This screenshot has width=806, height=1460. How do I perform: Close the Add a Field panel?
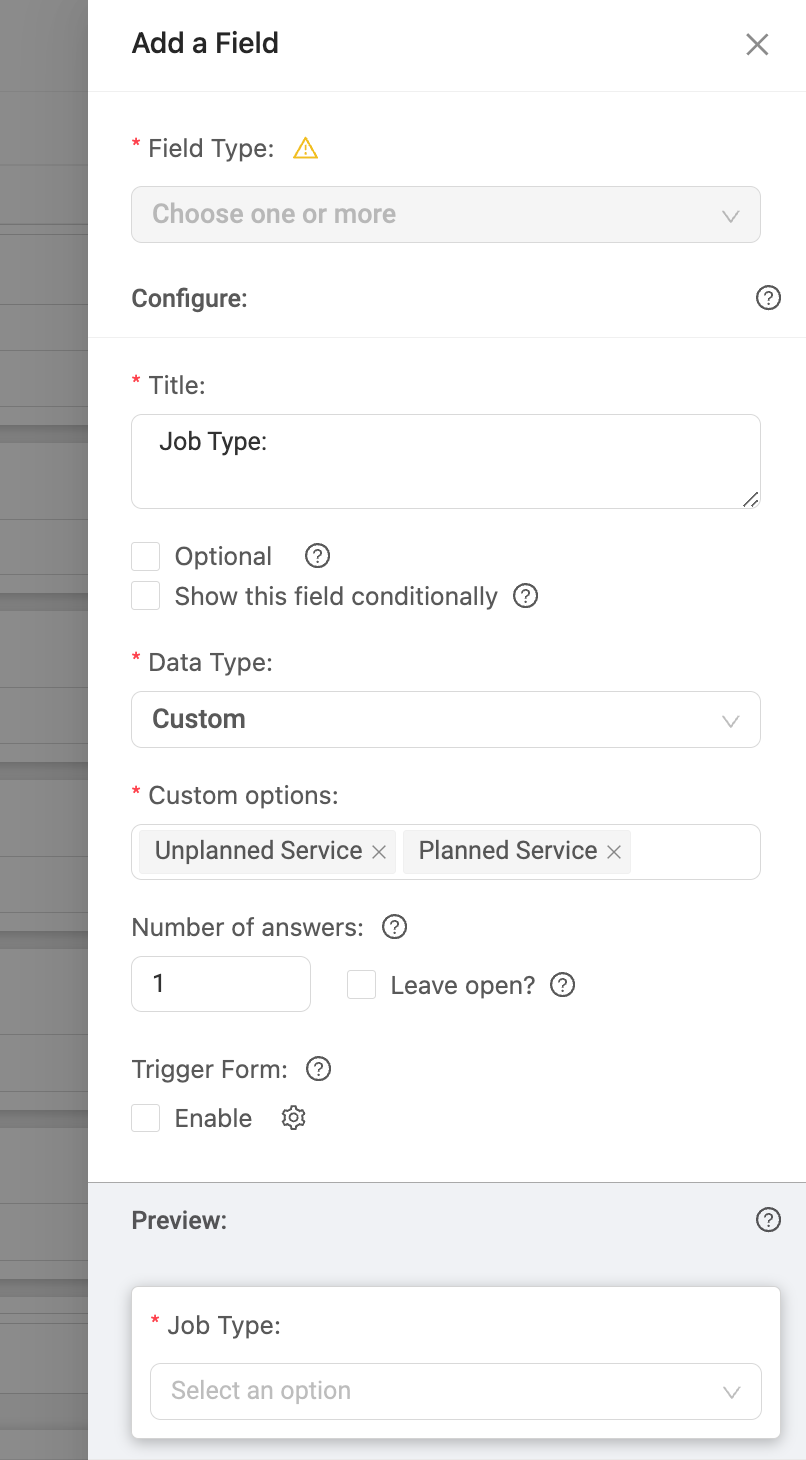[x=757, y=44]
